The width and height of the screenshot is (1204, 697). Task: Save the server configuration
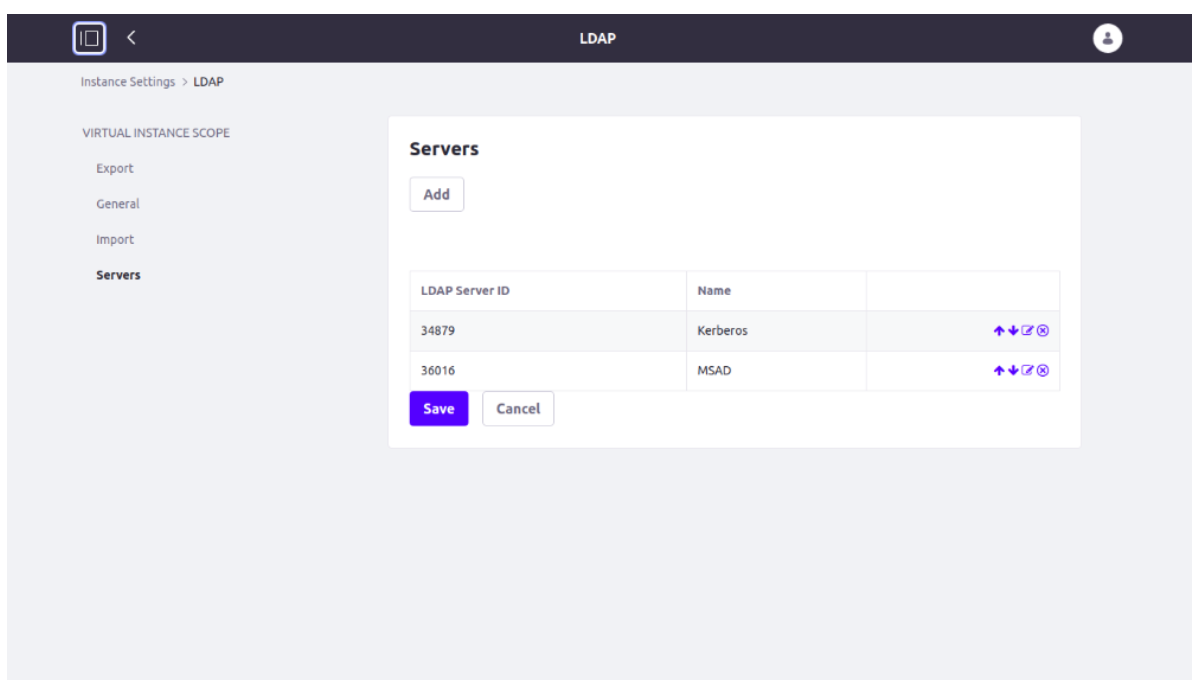tap(439, 409)
